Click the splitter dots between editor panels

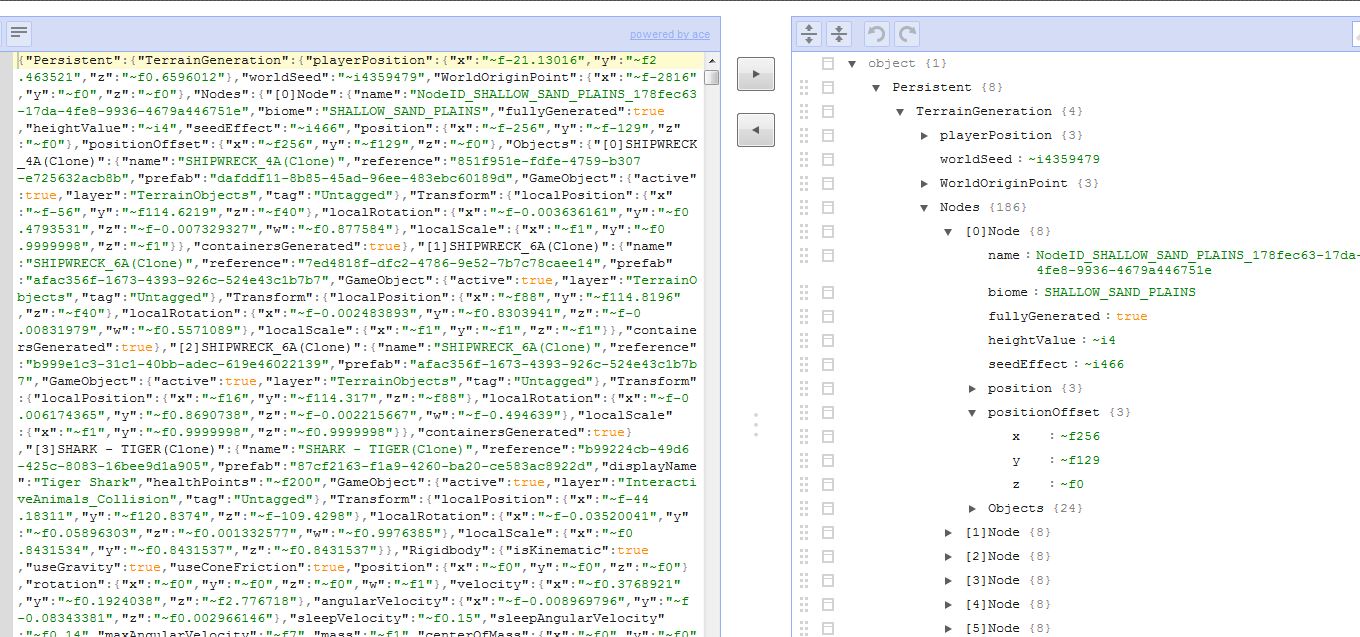click(756, 425)
